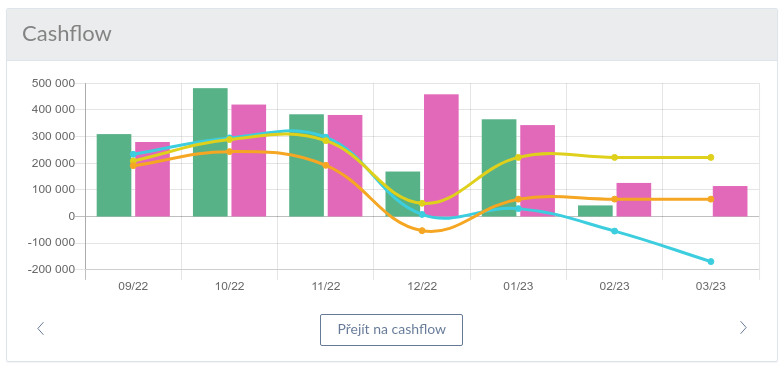Image resolution: width=784 pixels, height=369 pixels.
Task: Click the left arrow to show previous months
Action: pos(41,328)
